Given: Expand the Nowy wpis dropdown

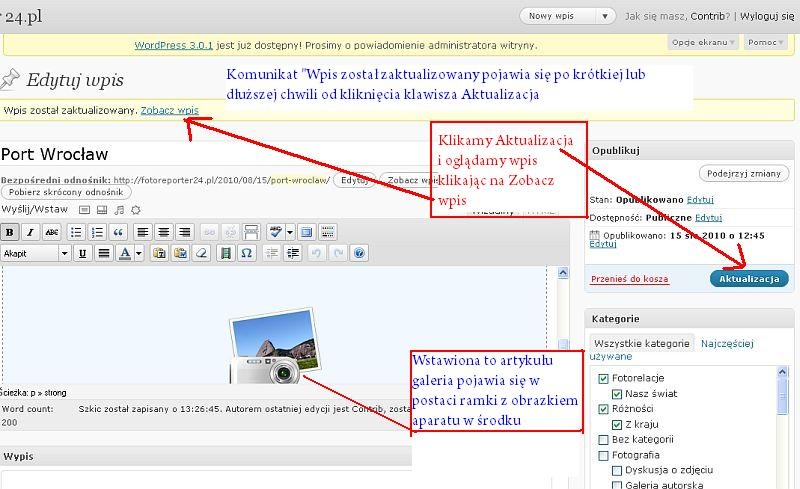Looking at the screenshot, I should click(x=606, y=16).
